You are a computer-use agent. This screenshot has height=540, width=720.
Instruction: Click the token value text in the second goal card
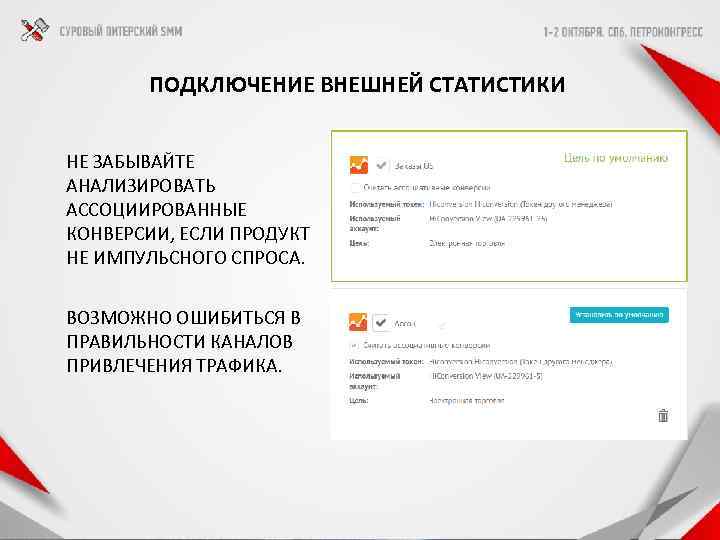coord(521,362)
